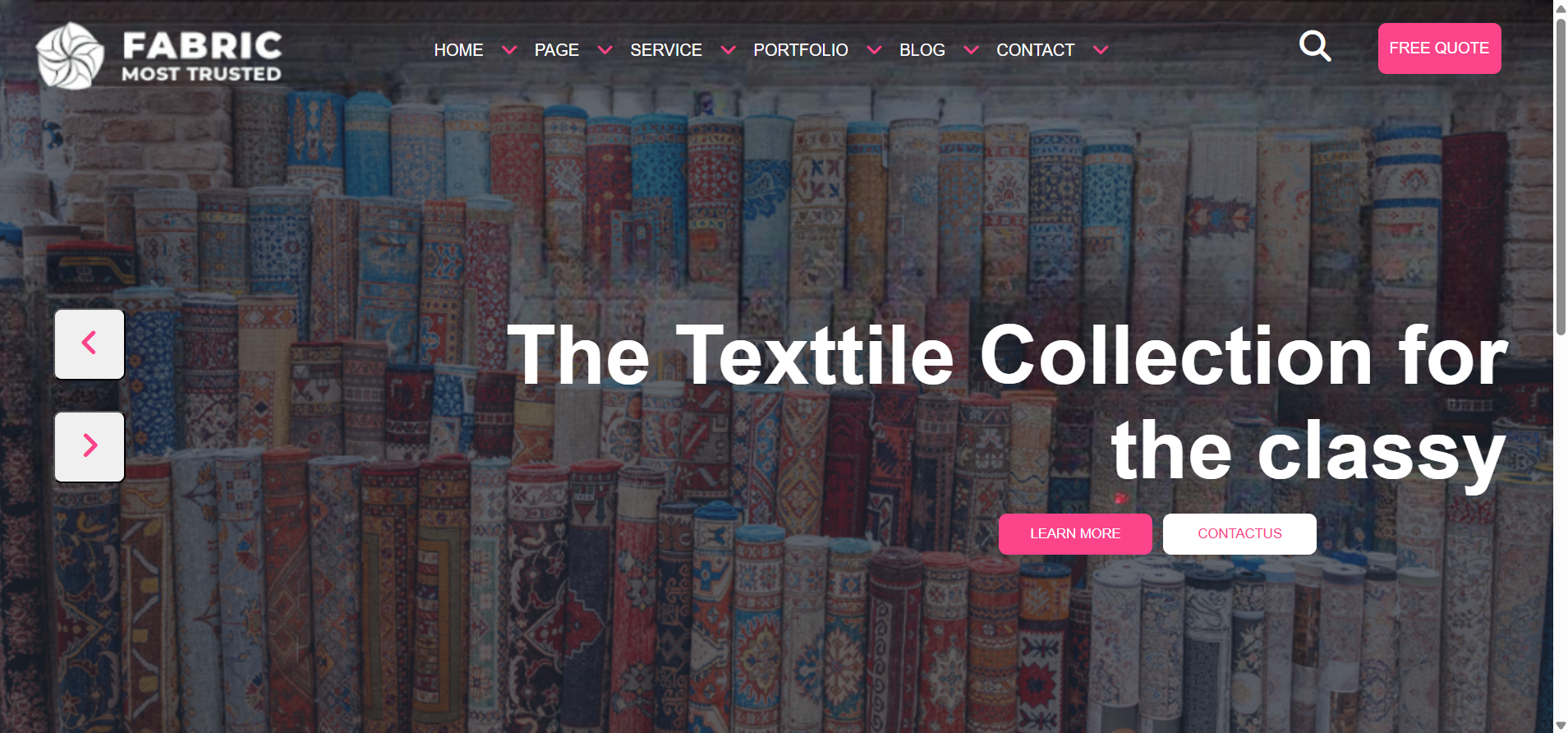Expand the Home dropdown chevron
The width and height of the screenshot is (1568, 733).
click(x=509, y=50)
